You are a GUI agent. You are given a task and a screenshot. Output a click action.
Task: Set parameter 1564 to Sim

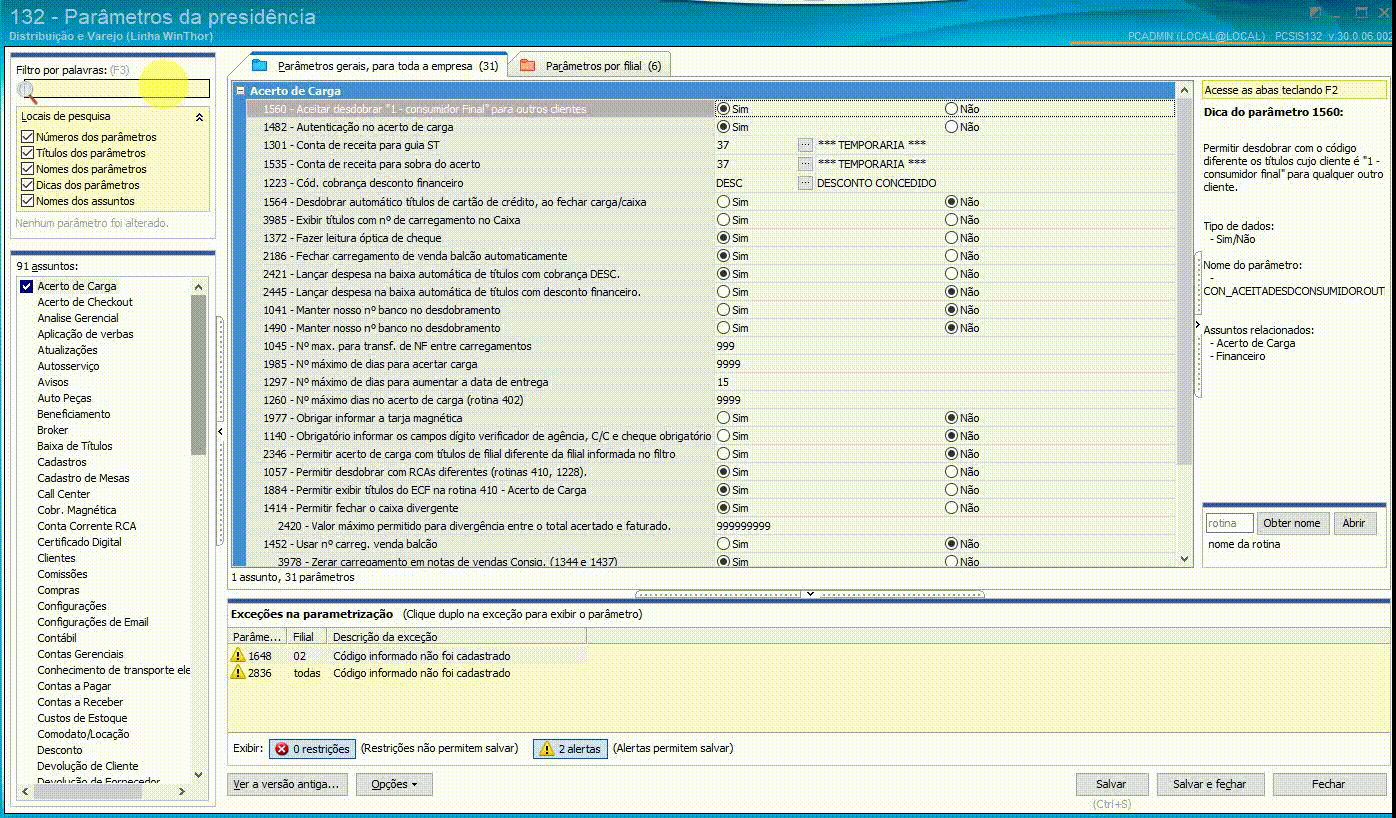pyautogui.click(x=723, y=202)
